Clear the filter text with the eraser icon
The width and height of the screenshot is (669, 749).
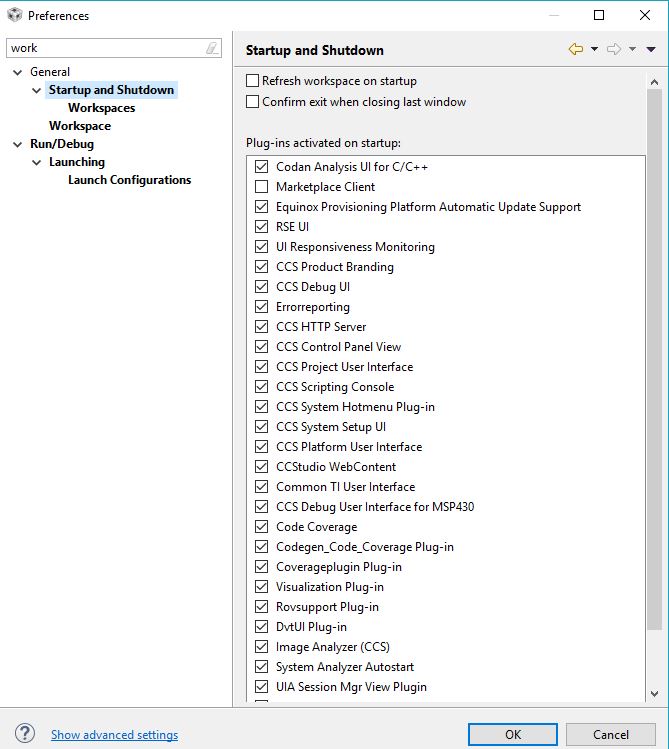[x=212, y=48]
